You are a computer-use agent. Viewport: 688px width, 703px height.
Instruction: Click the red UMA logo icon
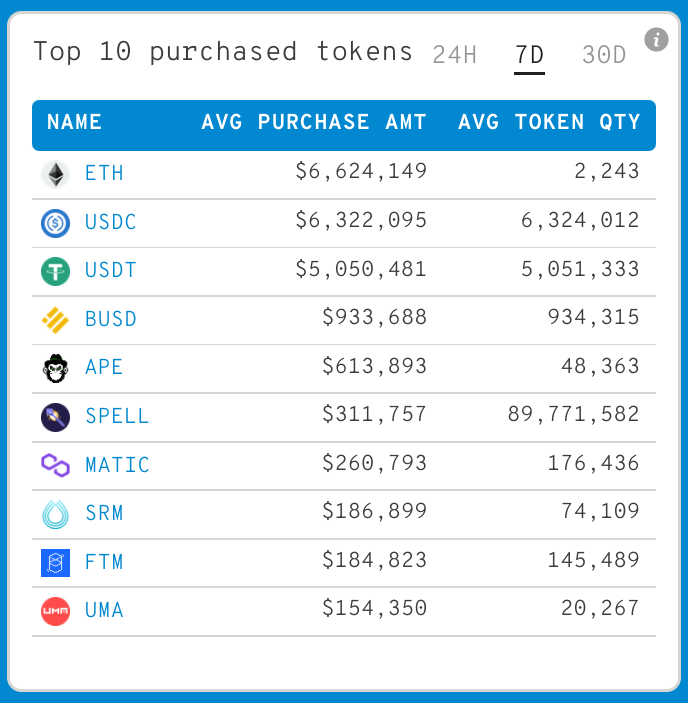click(x=55, y=611)
